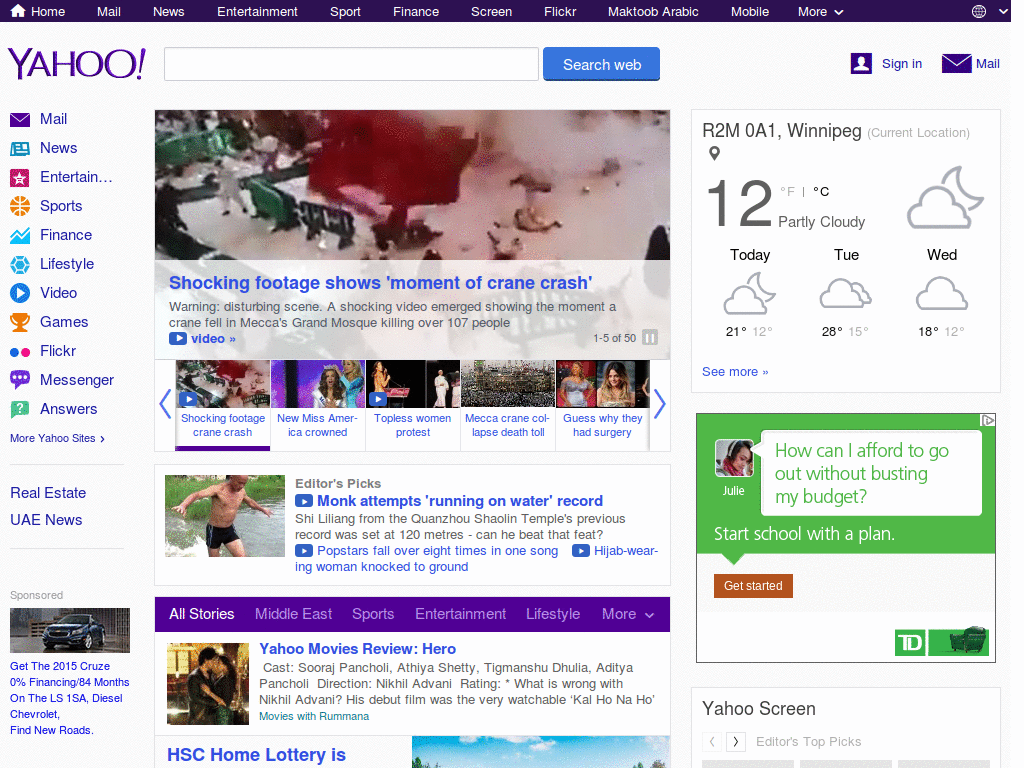Expand More Yahoo Sites list
The width and height of the screenshot is (1024, 768).
pyautogui.click(x=57, y=438)
